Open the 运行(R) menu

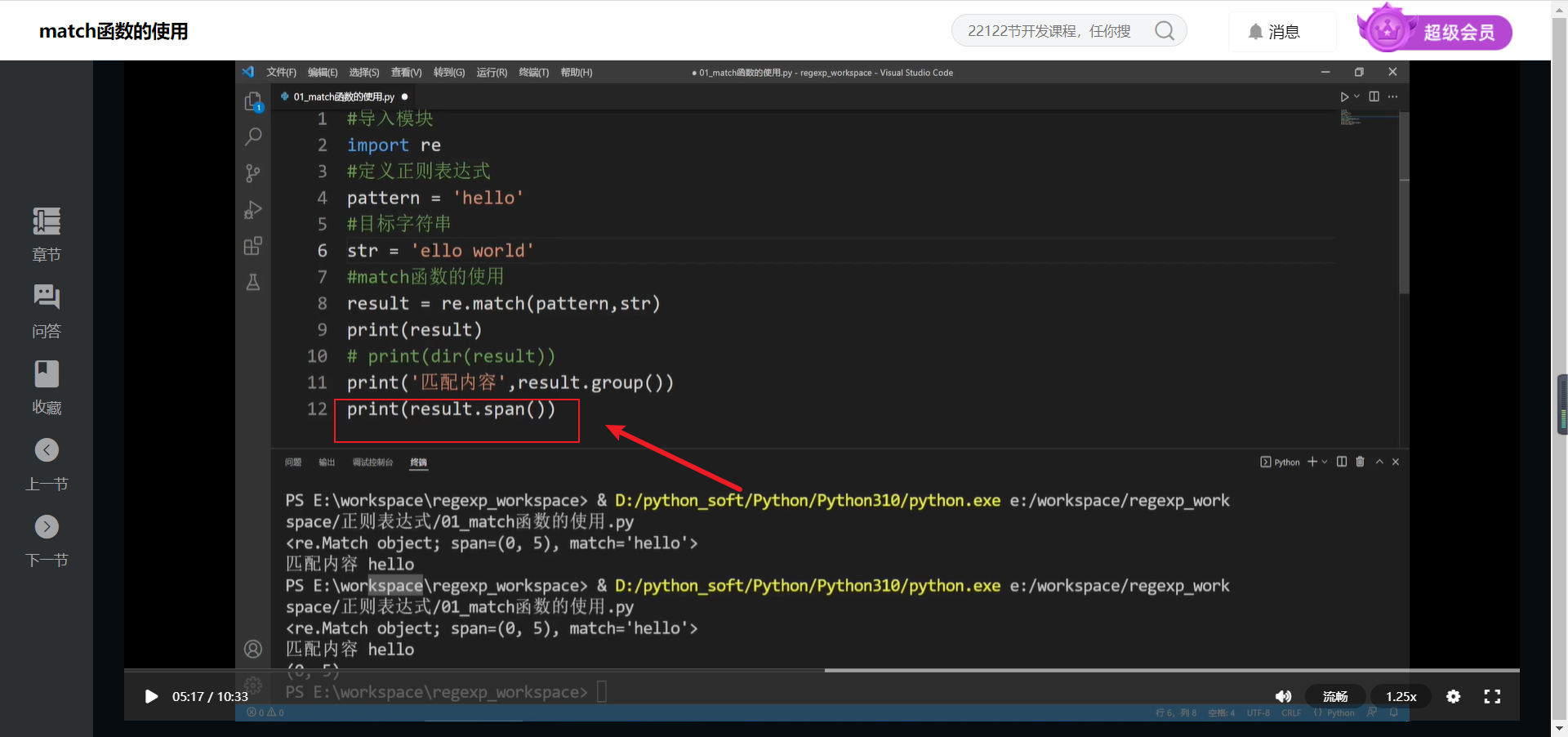point(492,73)
